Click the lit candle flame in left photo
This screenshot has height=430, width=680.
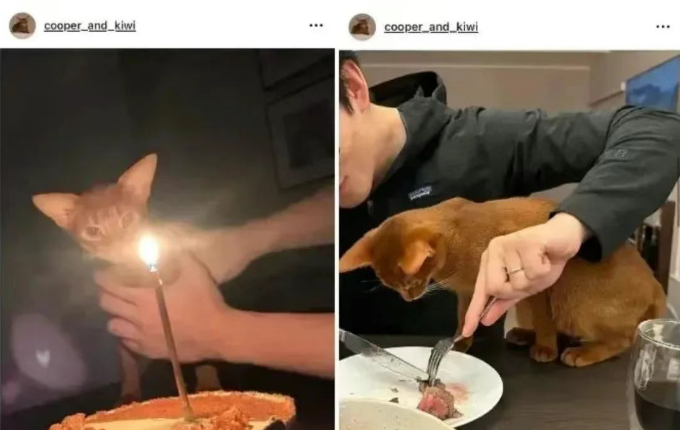149,251
